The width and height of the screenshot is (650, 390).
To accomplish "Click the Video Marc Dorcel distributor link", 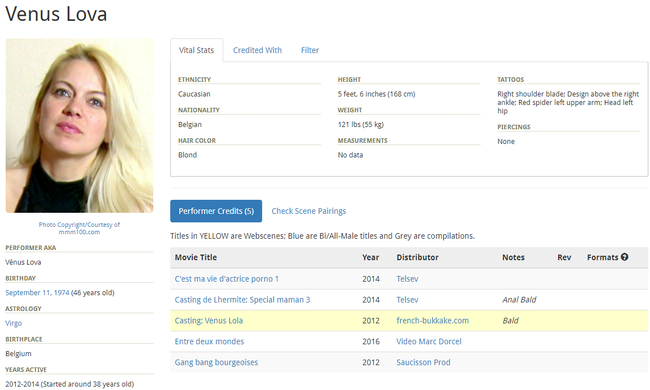I will 429,342.
